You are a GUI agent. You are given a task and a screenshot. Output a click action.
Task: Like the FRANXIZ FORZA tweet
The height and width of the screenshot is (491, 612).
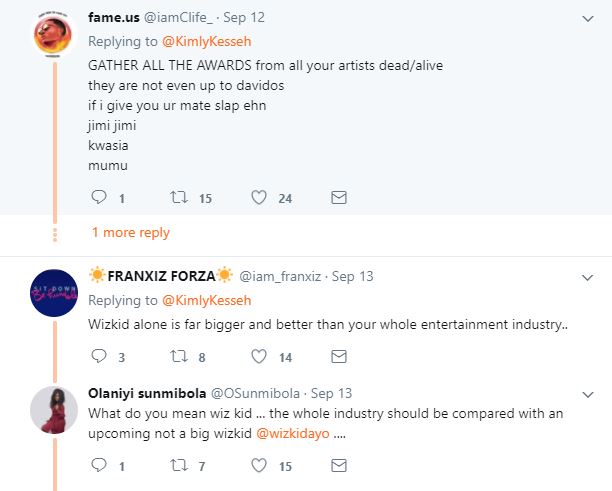click(259, 356)
